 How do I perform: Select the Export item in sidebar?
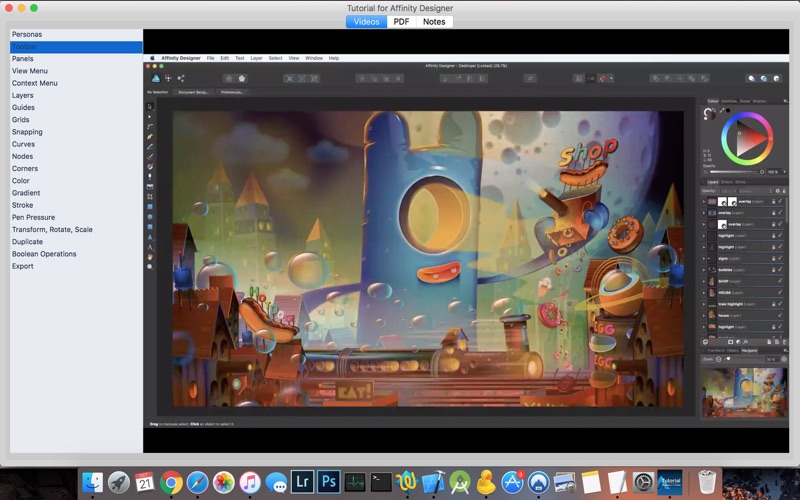tap(22, 266)
